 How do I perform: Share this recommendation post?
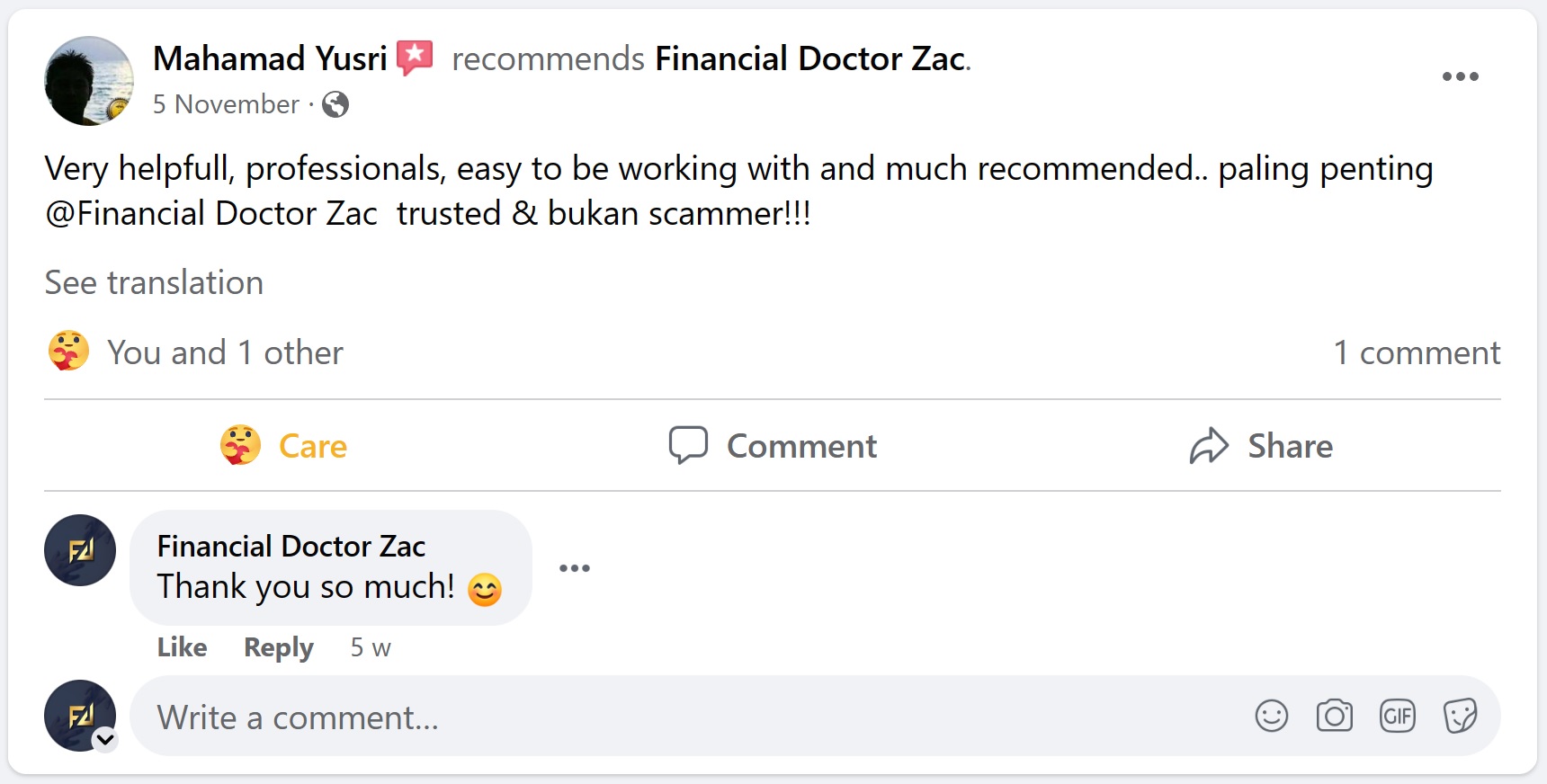pyautogui.click(x=1261, y=446)
